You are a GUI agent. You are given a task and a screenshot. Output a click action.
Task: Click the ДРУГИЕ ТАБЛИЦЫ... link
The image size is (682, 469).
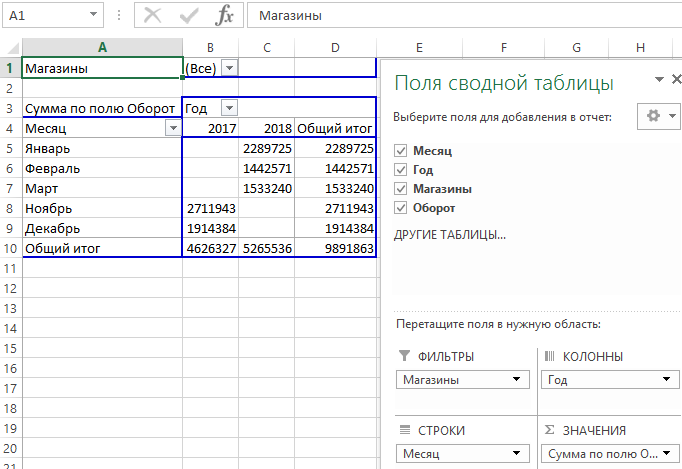[450, 235]
